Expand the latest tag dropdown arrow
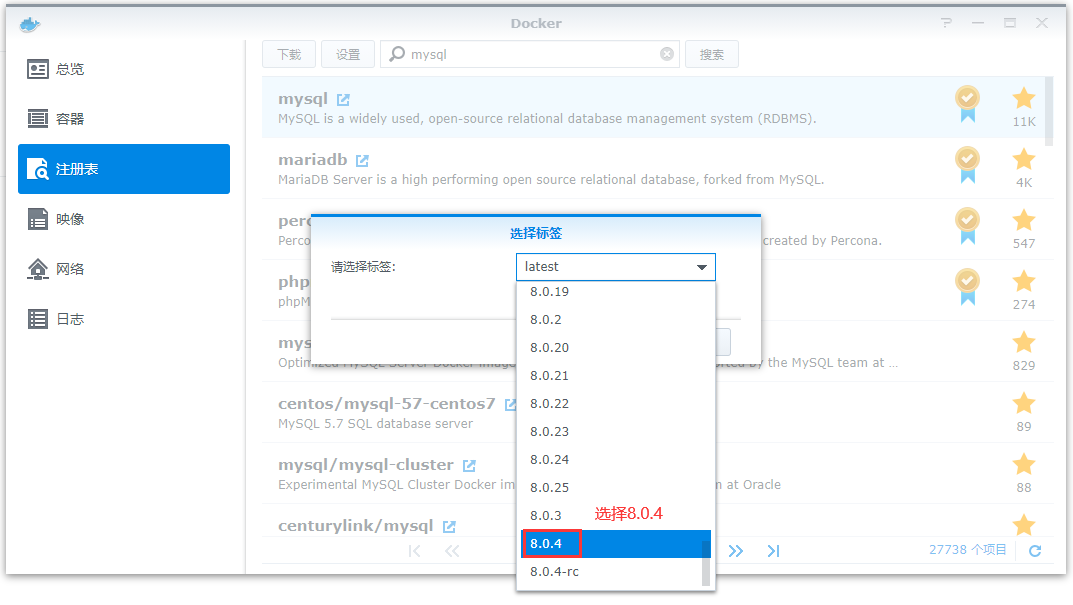1073x605 pixels. click(x=703, y=267)
